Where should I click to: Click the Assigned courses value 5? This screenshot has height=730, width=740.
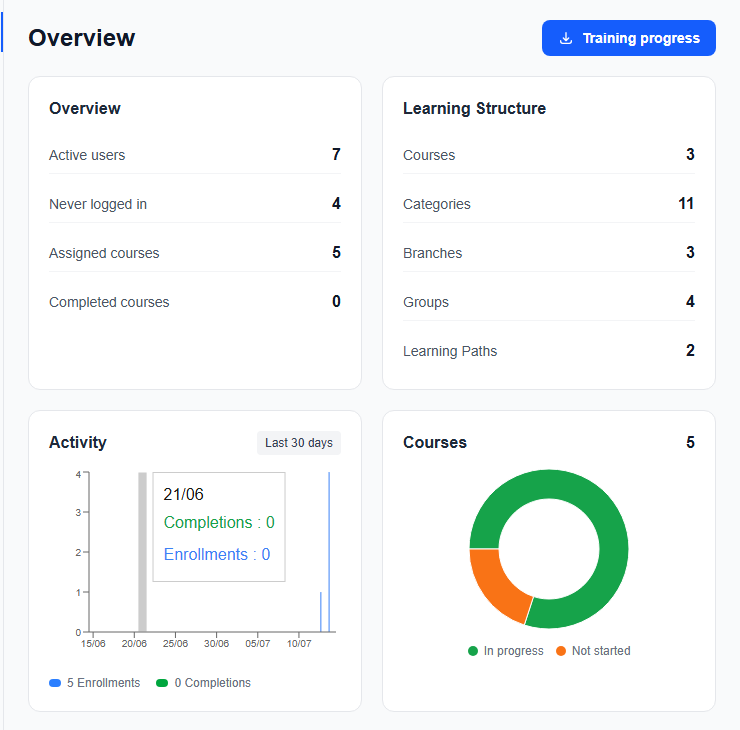point(336,252)
